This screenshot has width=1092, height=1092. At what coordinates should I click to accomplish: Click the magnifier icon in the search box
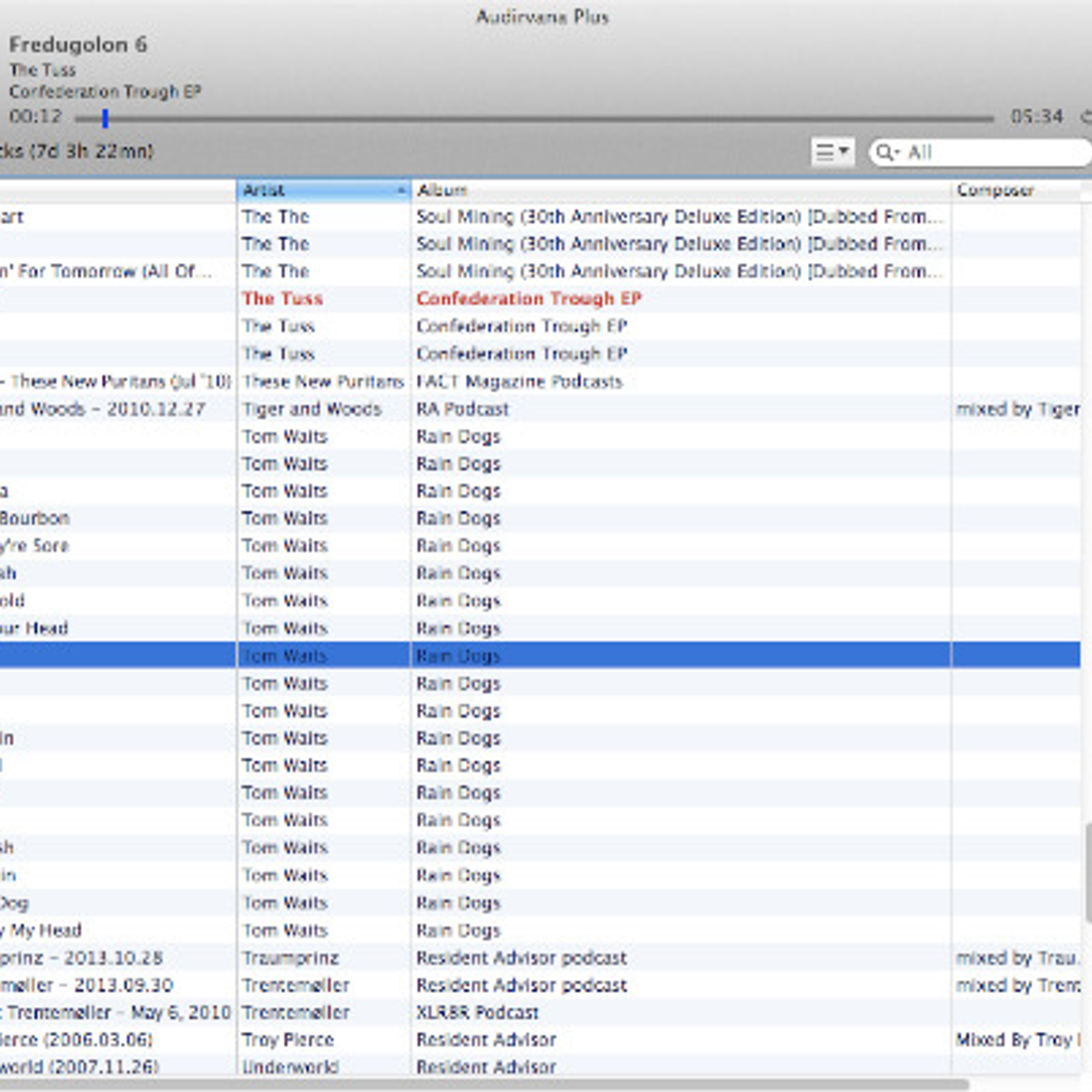click(x=885, y=152)
